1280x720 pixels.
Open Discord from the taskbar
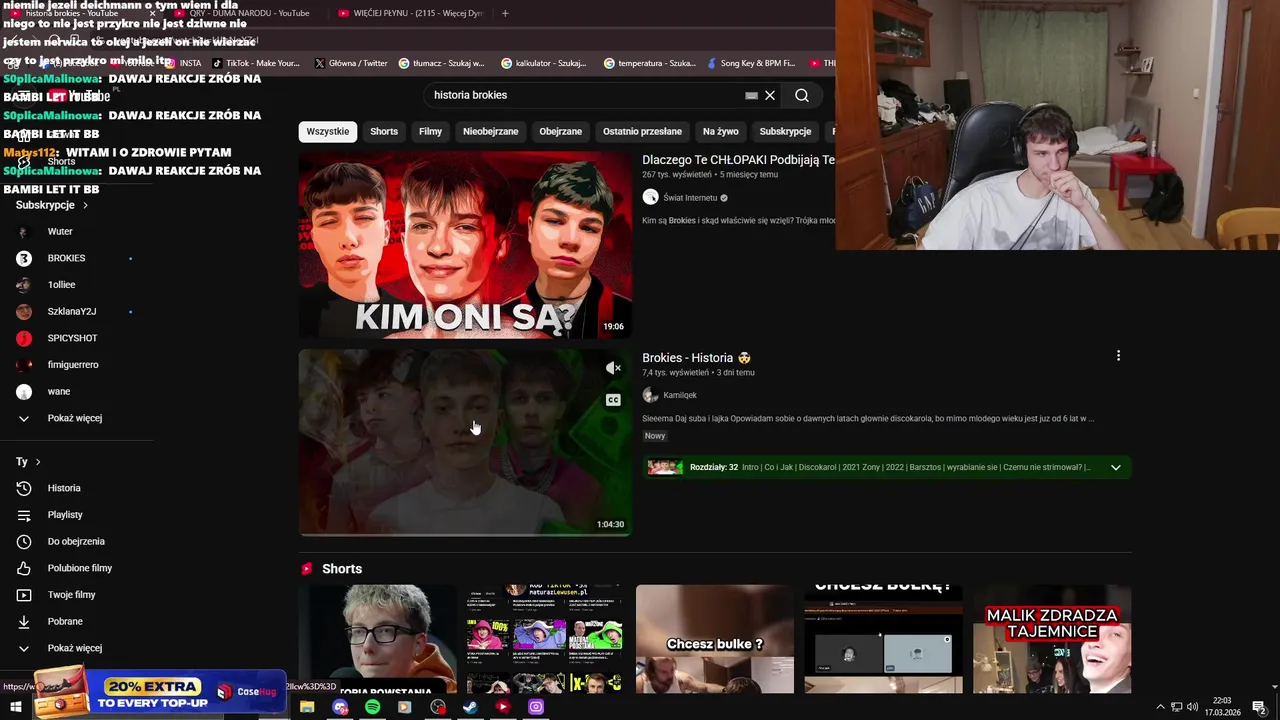click(x=340, y=707)
